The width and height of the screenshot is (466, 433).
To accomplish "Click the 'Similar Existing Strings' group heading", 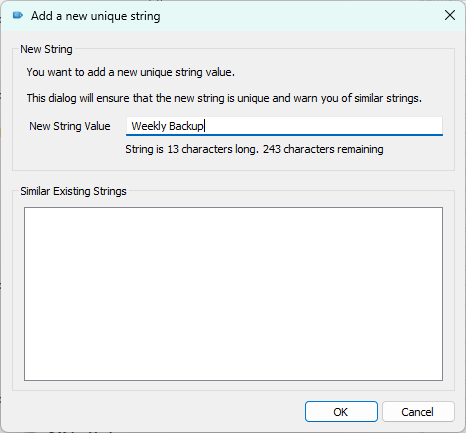I will [73, 191].
